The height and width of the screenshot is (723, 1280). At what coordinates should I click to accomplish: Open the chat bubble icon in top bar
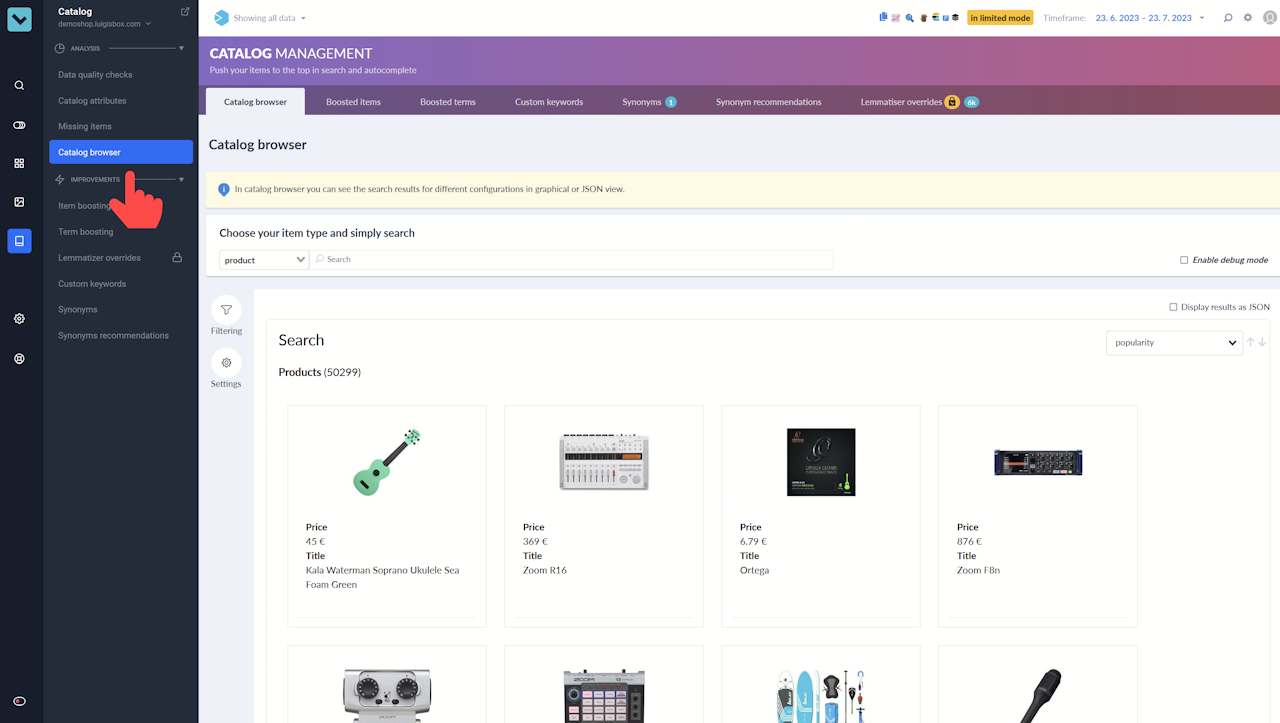pyautogui.click(x=1228, y=18)
